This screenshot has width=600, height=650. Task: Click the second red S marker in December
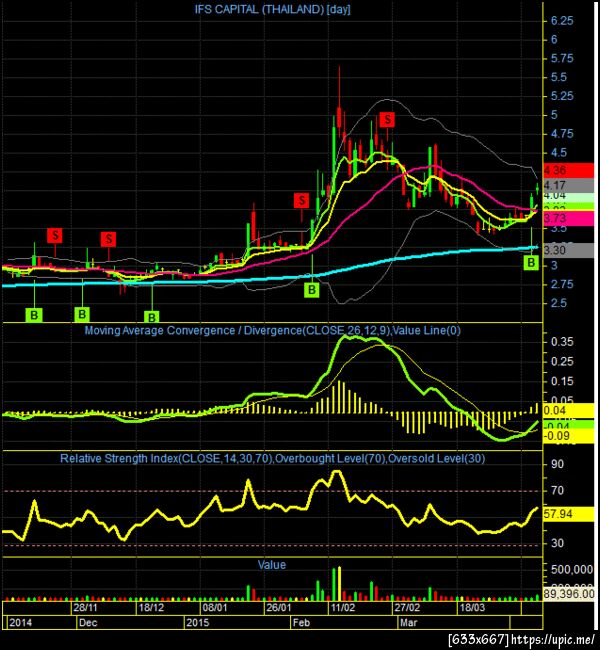109,239
